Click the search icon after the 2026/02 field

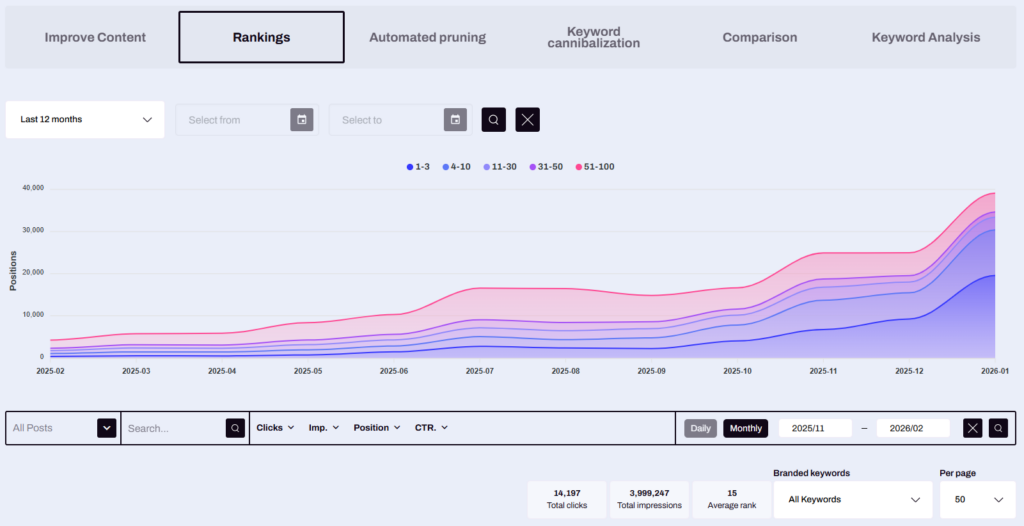[x=998, y=428]
